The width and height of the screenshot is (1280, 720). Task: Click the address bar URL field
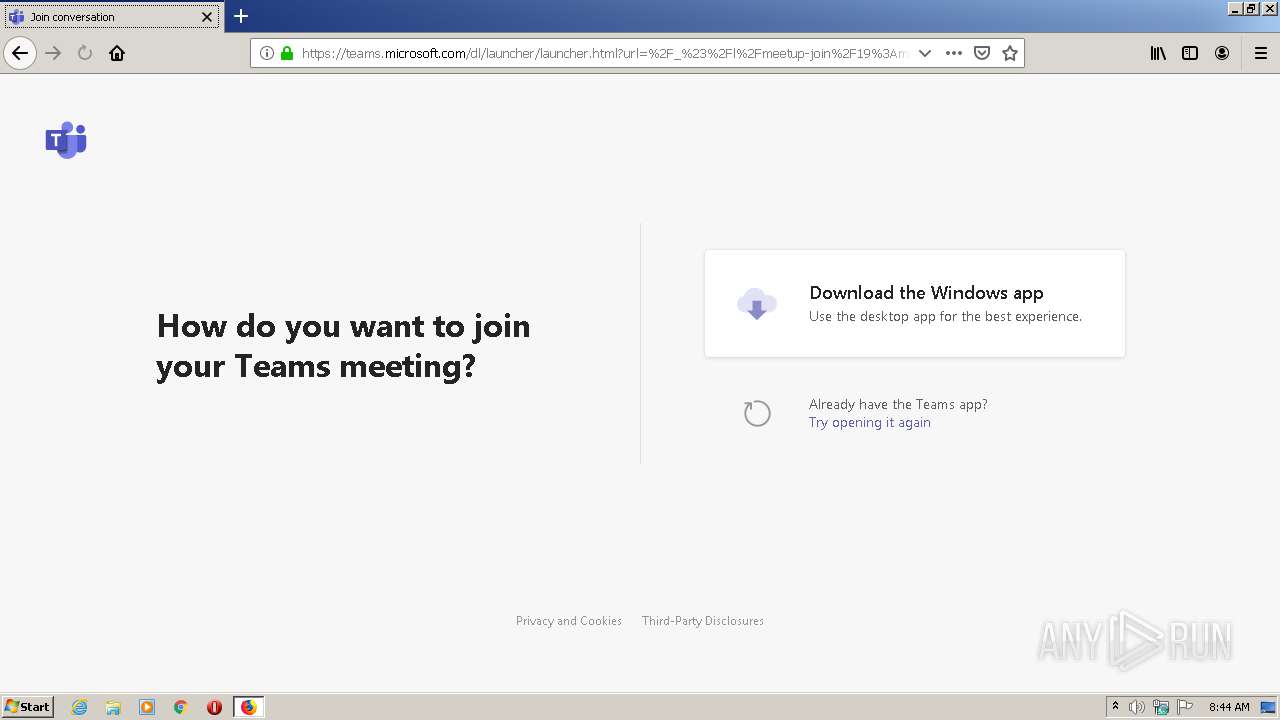[604, 53]
